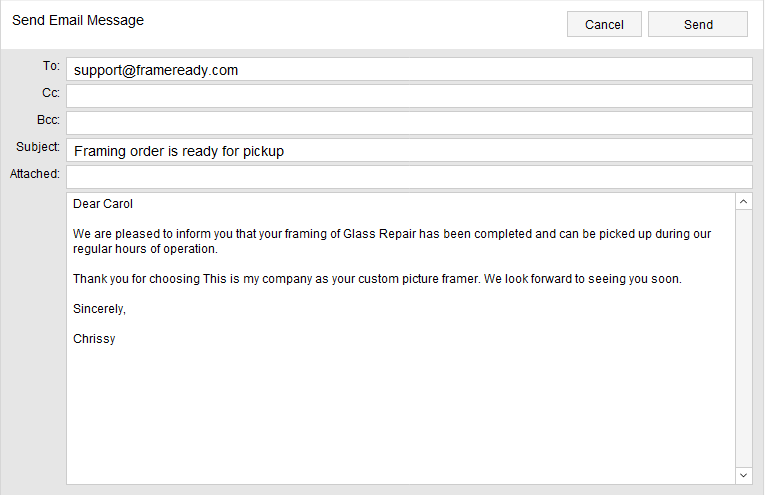Click the Send button

pos(698,24)
